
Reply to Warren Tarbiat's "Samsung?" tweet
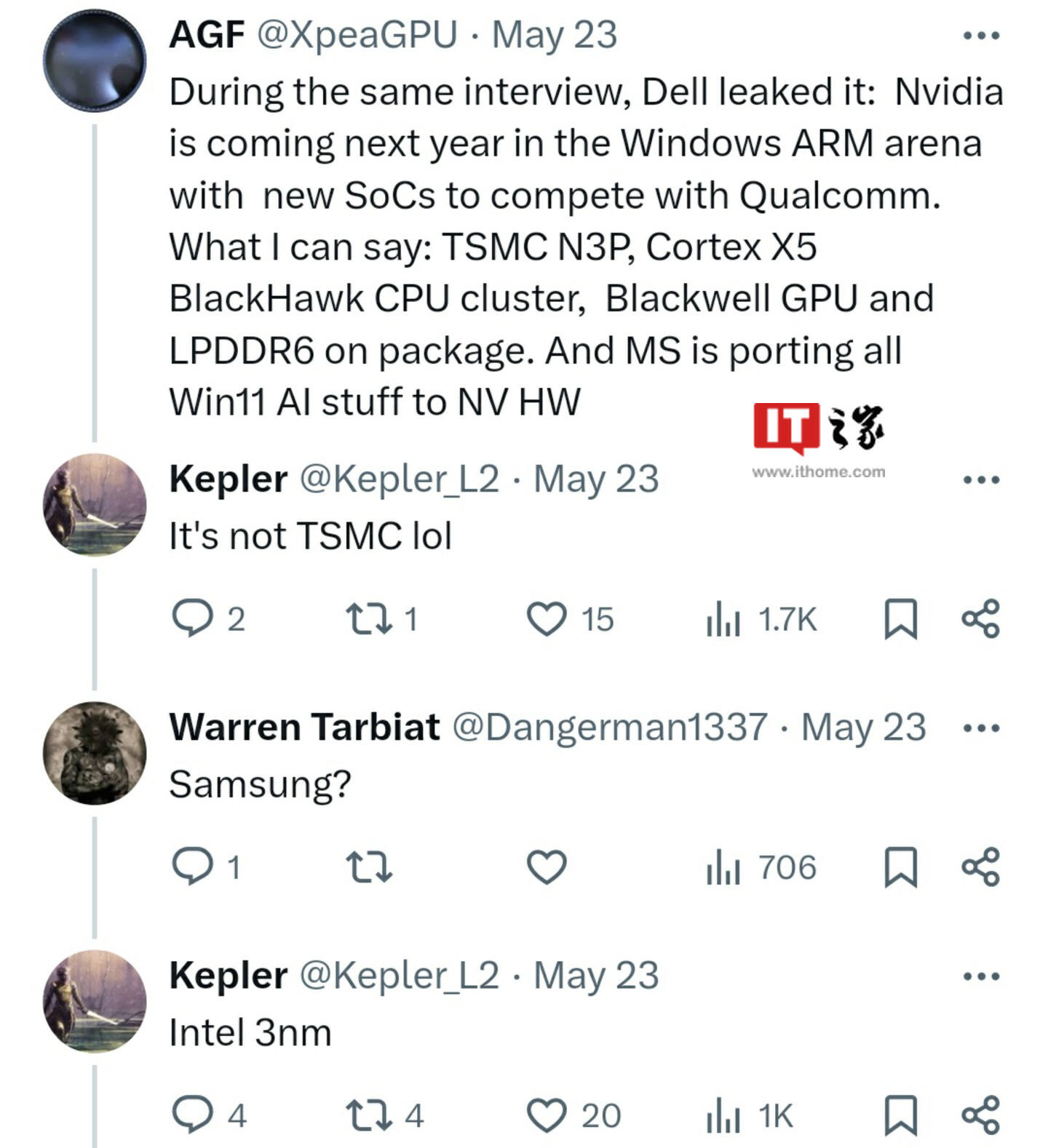tap(192, 867)
